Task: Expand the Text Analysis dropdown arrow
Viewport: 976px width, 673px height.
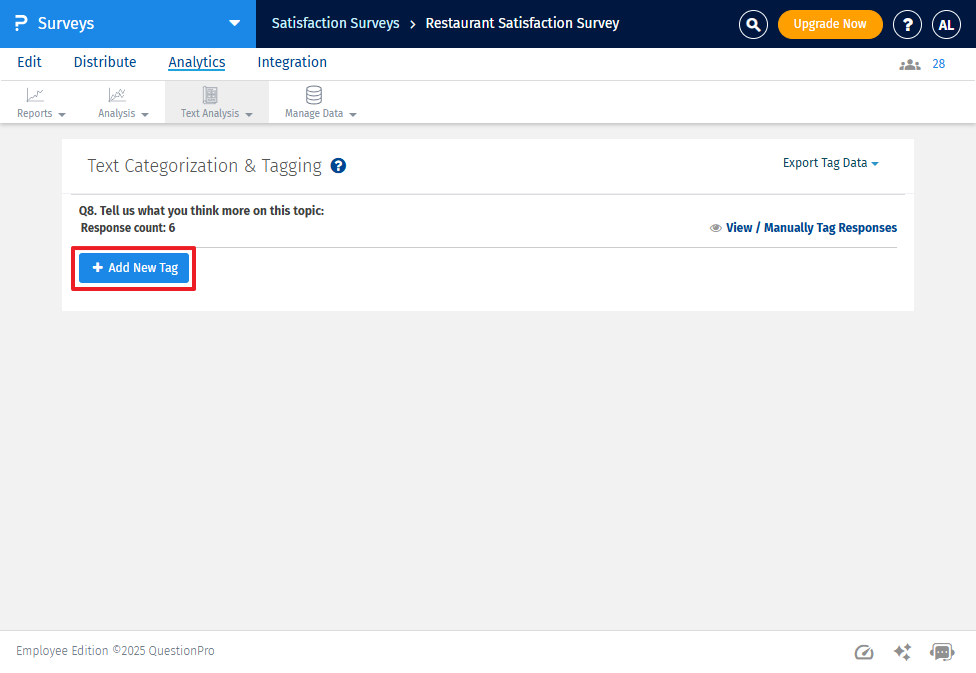Action: [249, 115]
